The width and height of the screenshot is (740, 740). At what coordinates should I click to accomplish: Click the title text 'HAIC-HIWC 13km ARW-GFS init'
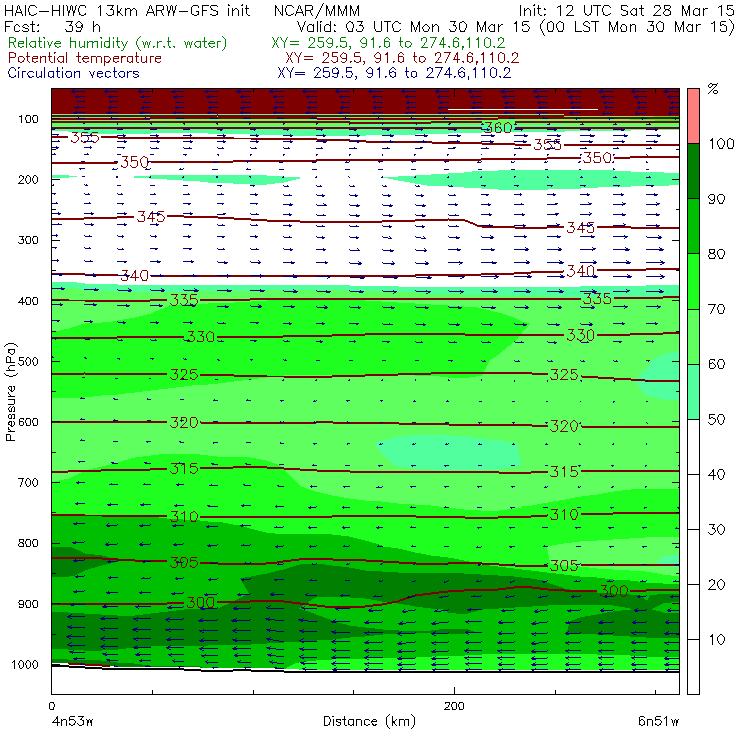tap(127, 10)
